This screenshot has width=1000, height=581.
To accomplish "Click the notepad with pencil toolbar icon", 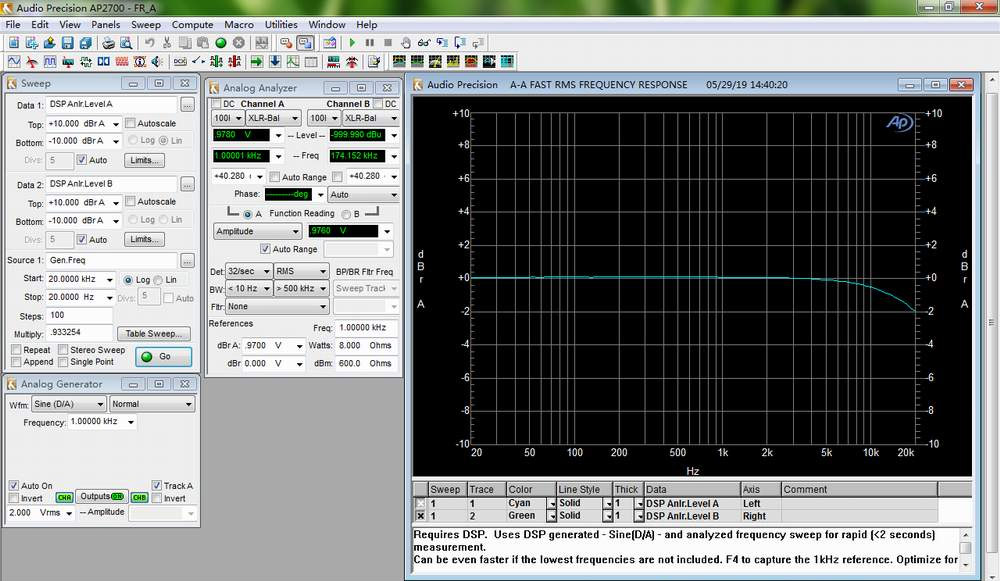I will pos(374,61).
